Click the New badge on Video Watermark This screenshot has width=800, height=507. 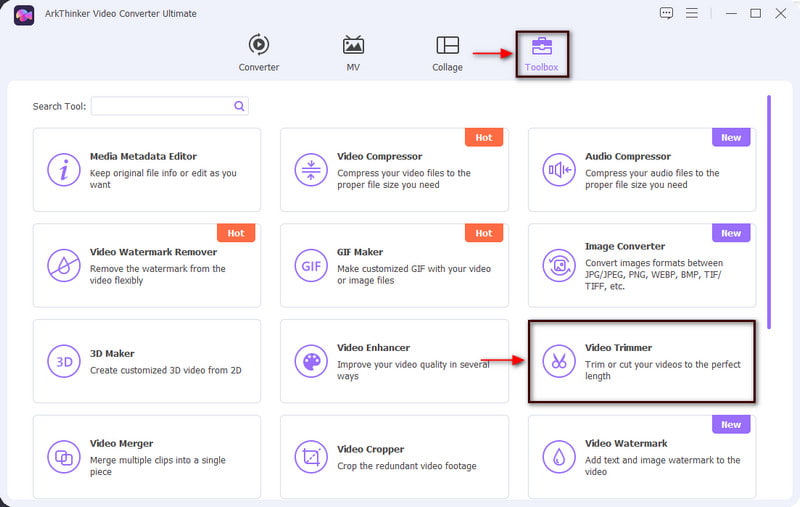point(731,424)
